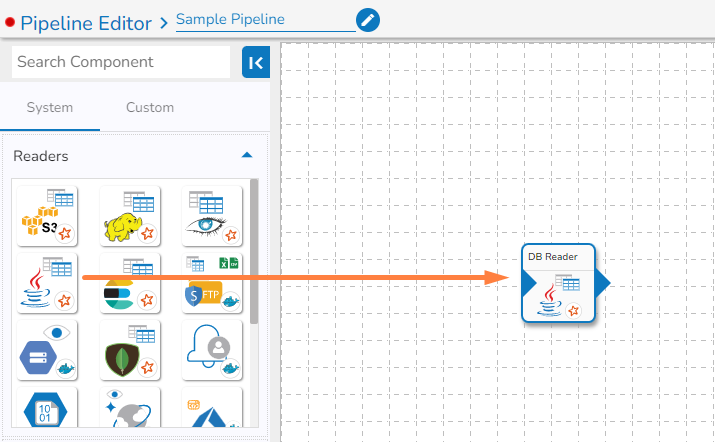Select the bell user notification component
The width and height of the screenshot is (715, 442).
(x=212, y=350)
